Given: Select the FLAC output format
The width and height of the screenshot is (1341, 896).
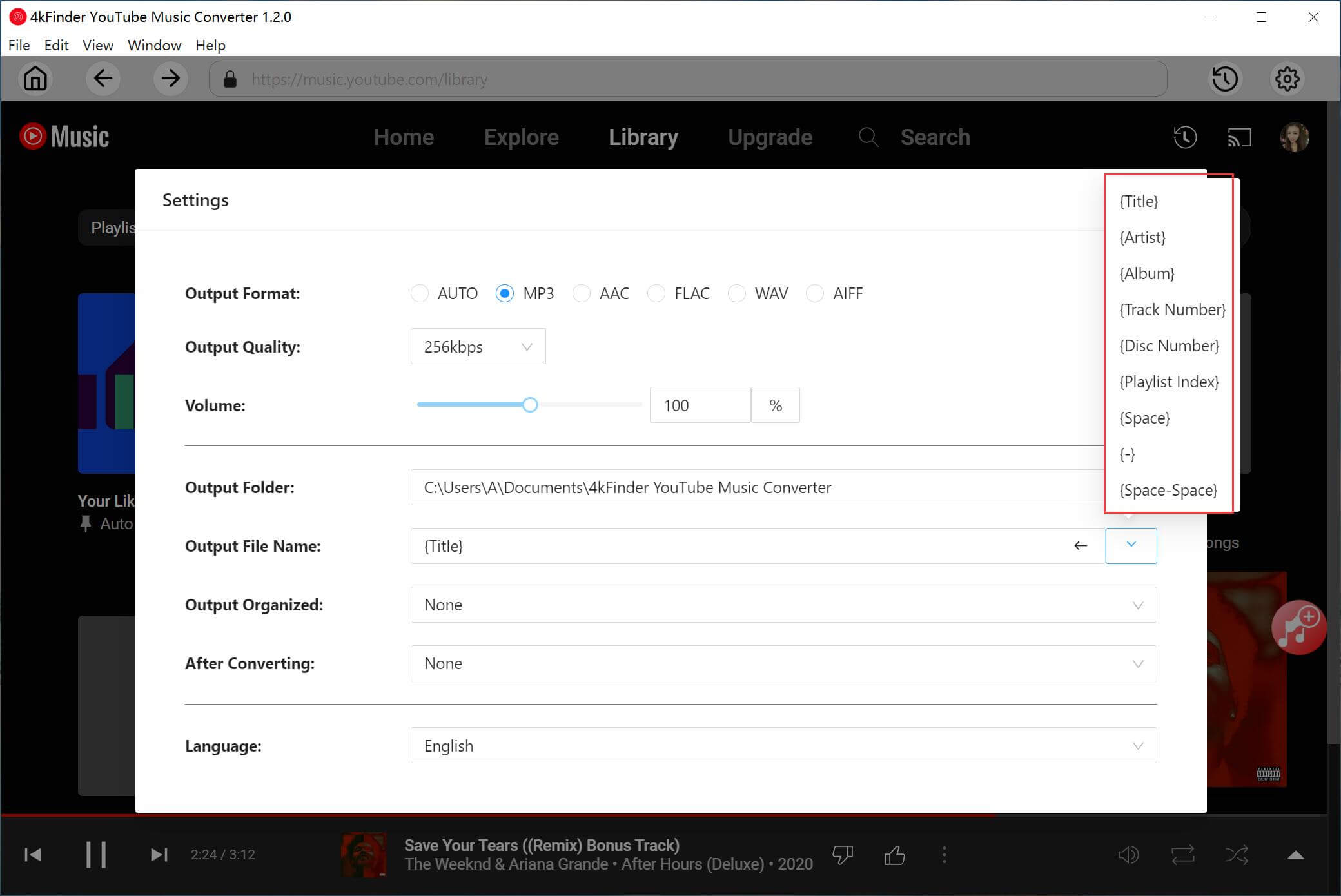Looking at the screenshot, I should [x=656, y=294].
